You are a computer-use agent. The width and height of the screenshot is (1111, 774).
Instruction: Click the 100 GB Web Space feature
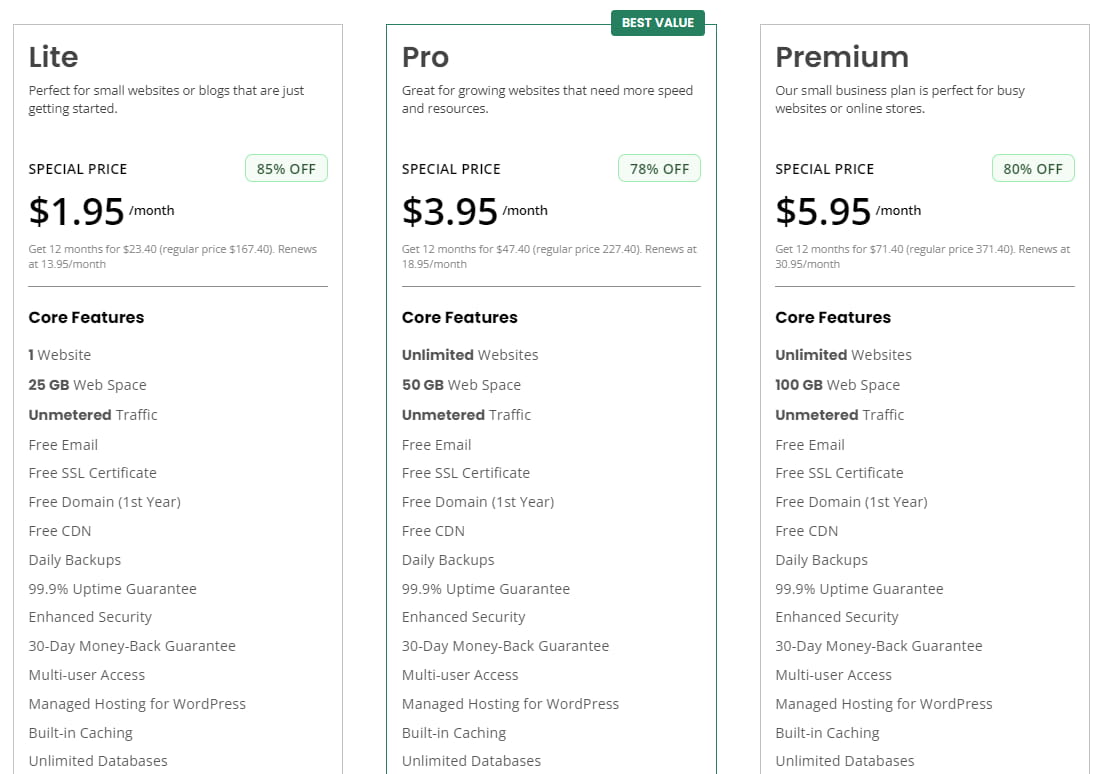point(837,385)
